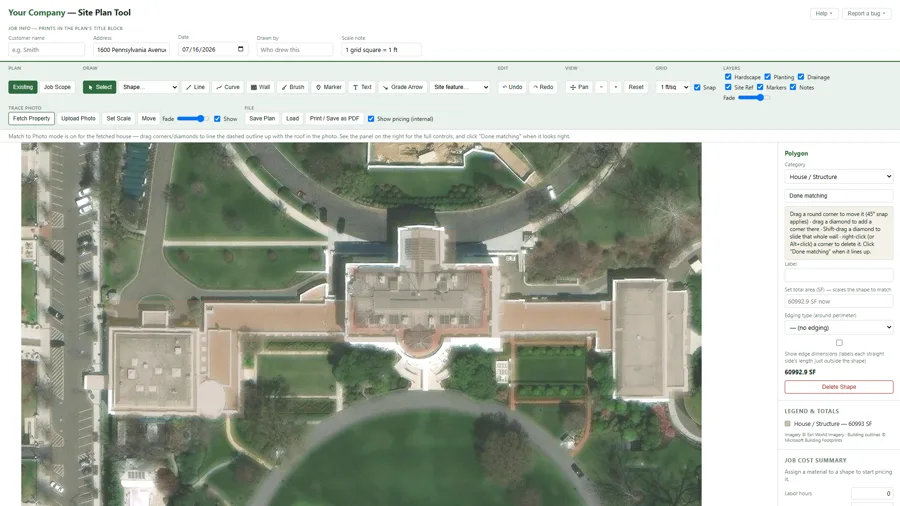Screen dimensions: 900x506
Task: Pick the Curve drawing tool
Action: (228, 87)
